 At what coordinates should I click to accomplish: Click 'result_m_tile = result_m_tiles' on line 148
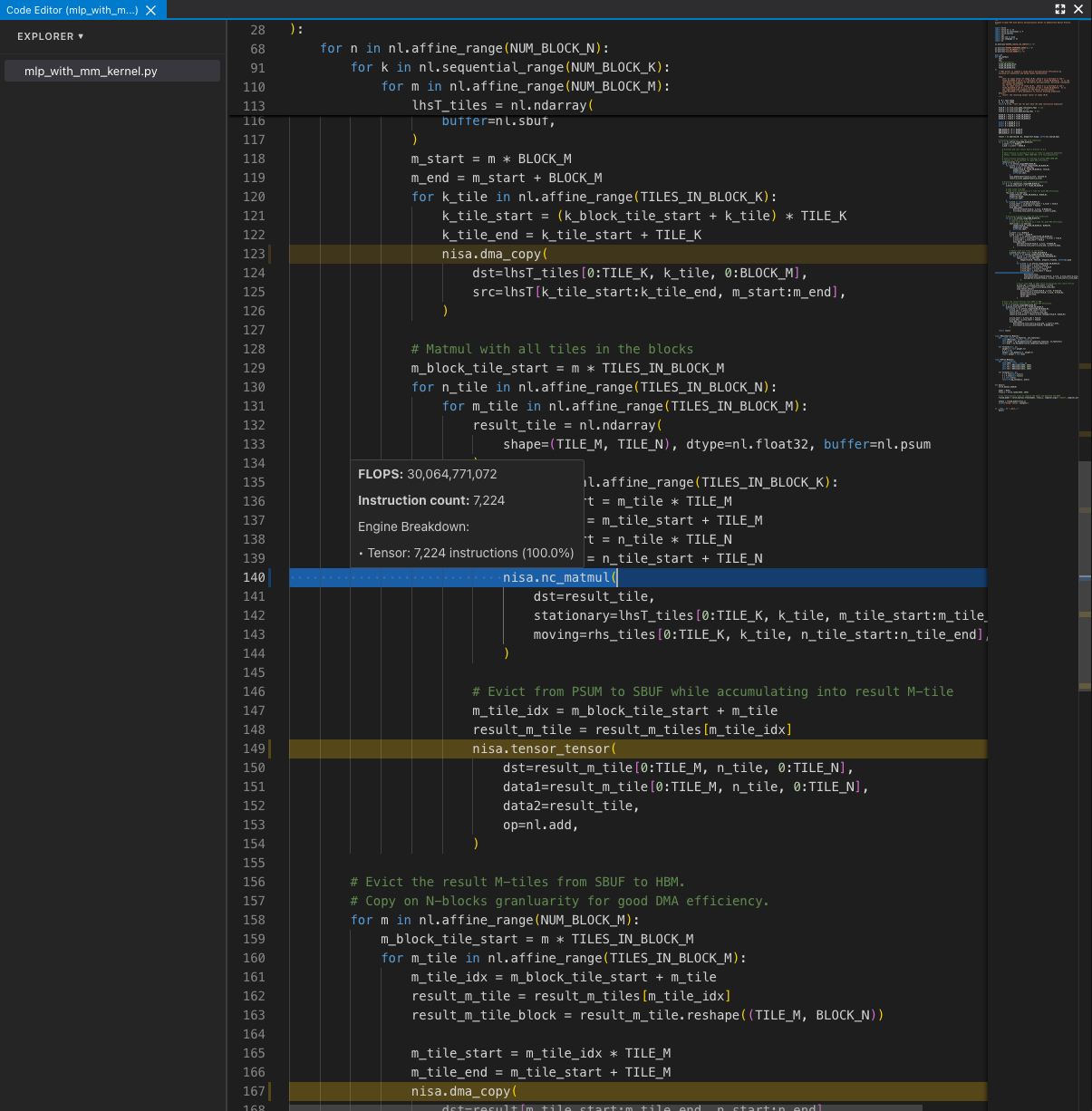pyautogui.click(x=586, y=729)
